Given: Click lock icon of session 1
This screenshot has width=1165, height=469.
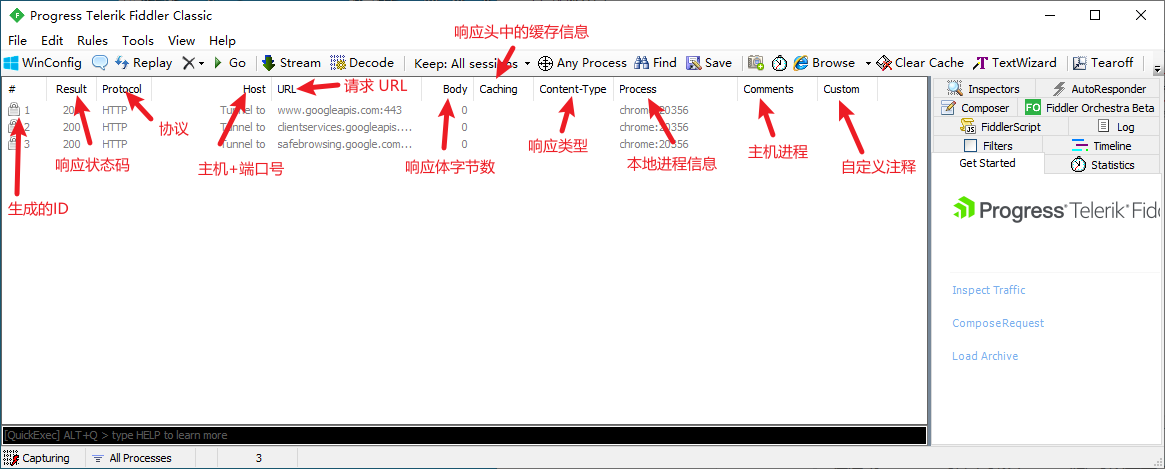Looking at the screenshot, I should [13, 110].
